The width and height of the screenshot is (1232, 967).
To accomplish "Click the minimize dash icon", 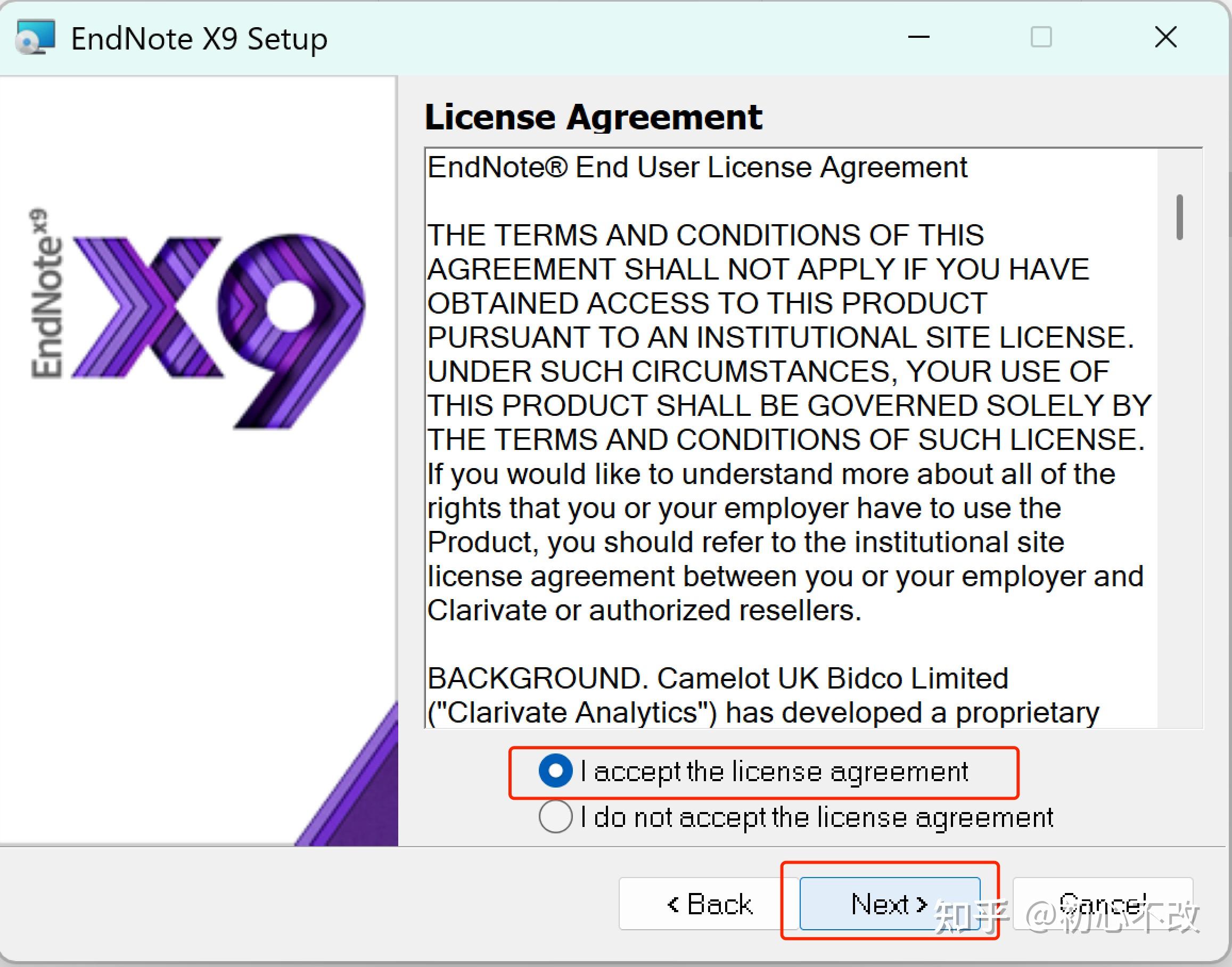I will (x=918, y=37).
